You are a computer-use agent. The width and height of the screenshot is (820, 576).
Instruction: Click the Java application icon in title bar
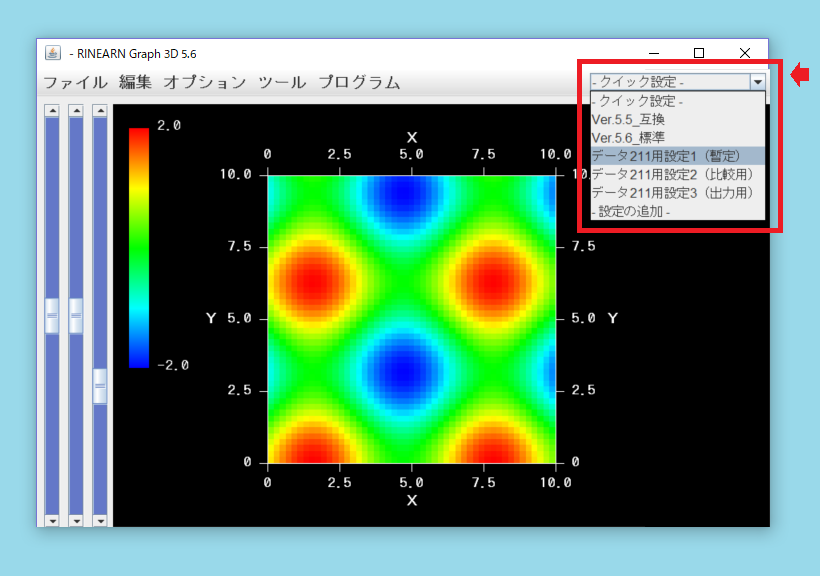coord(53,53)
